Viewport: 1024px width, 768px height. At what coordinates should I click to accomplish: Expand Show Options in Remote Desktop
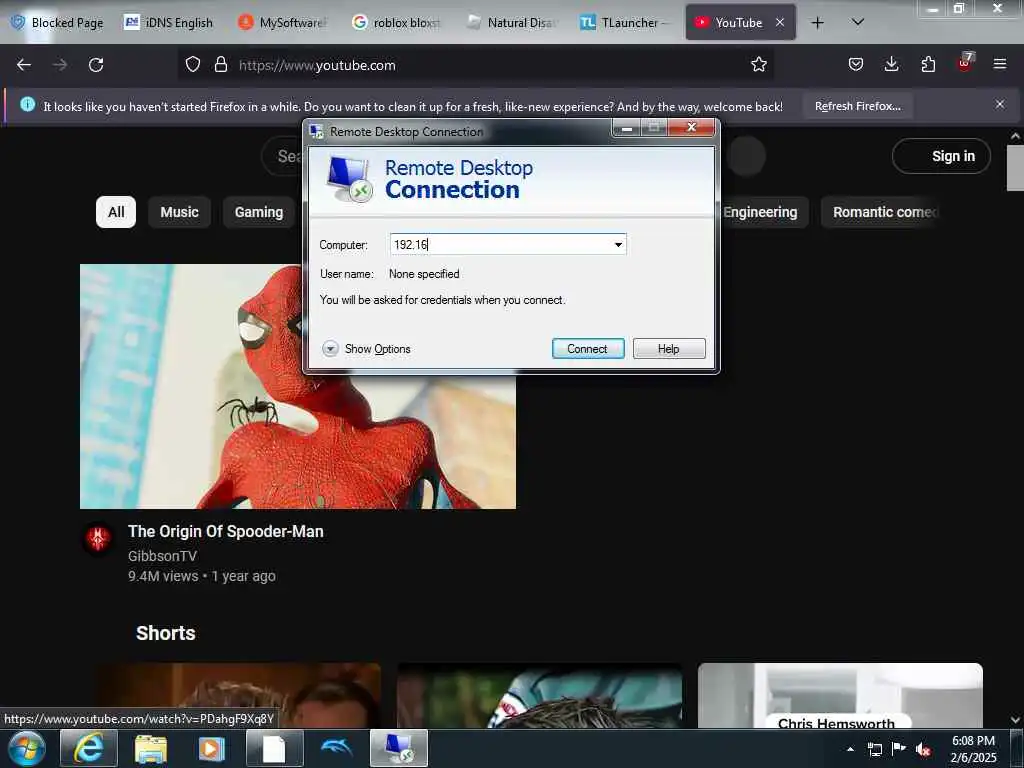[366, 349]
